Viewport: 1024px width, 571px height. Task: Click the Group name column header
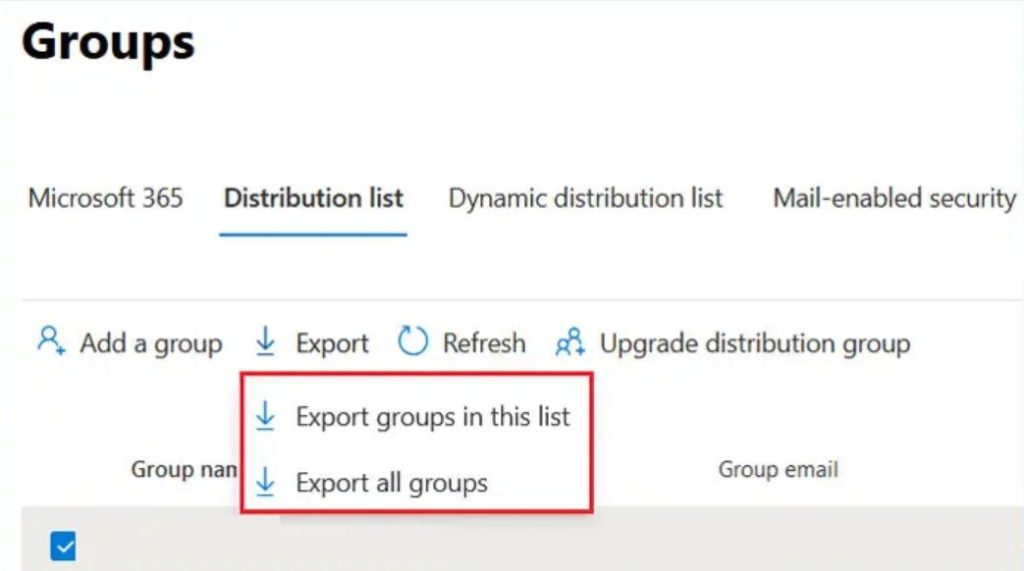tap(185, 469)
